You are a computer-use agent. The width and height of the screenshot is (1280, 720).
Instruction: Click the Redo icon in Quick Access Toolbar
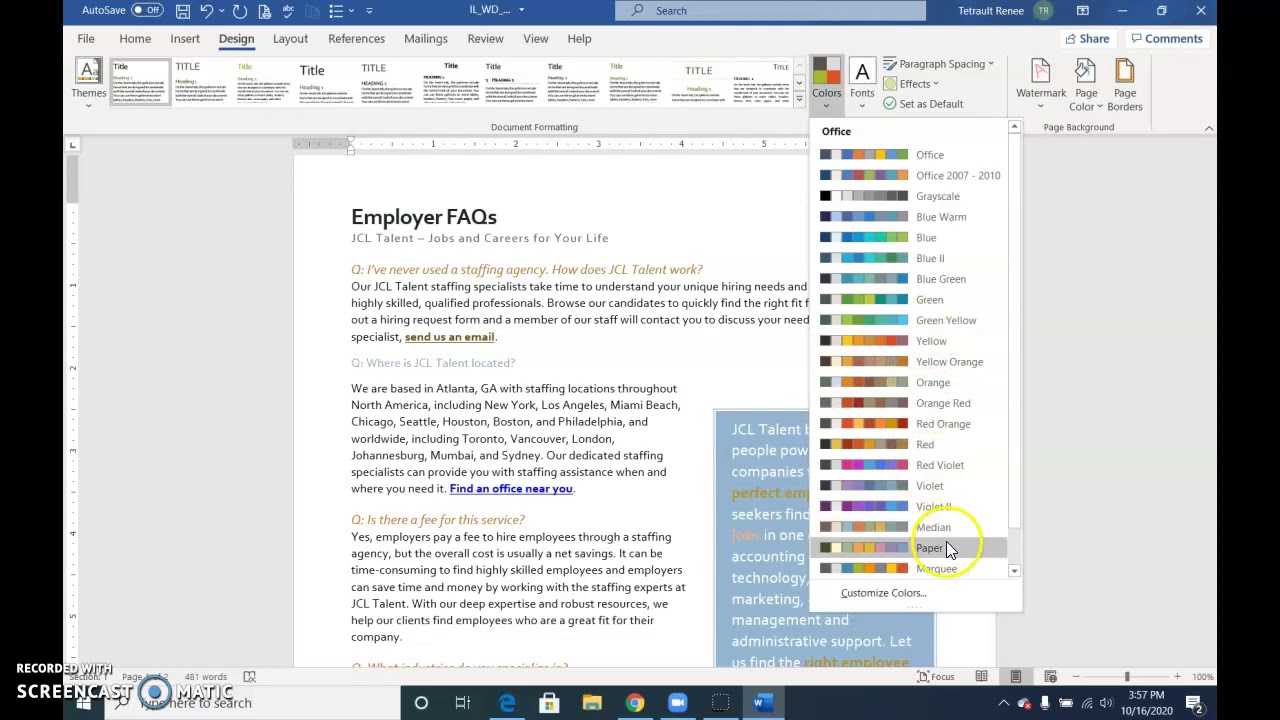click(240, 11)
